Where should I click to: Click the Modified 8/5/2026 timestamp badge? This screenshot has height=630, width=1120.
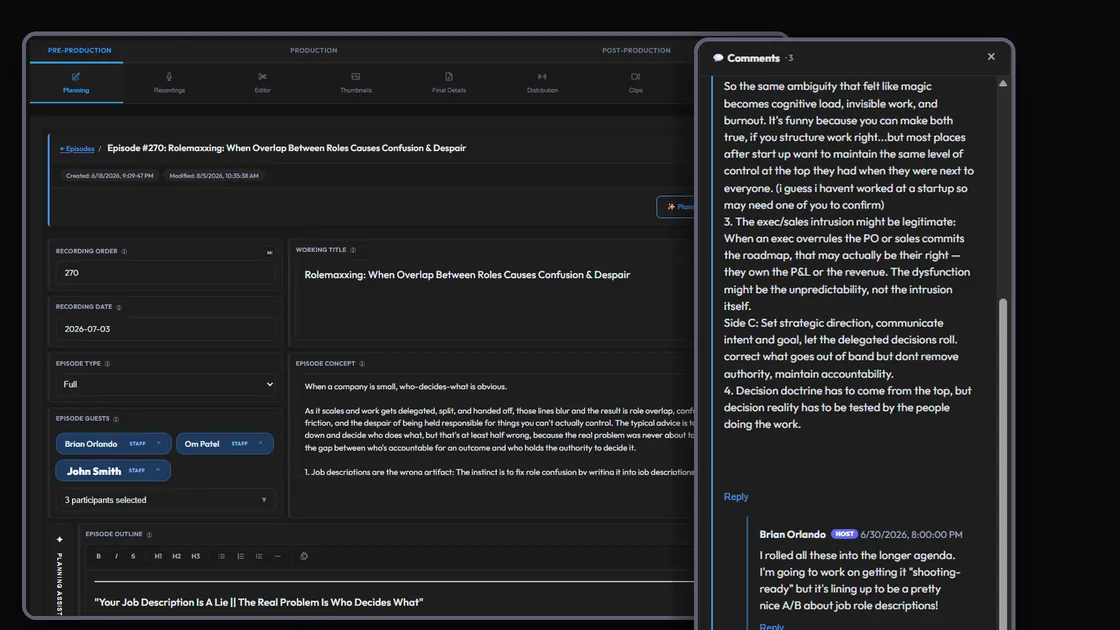click(214, 176)
